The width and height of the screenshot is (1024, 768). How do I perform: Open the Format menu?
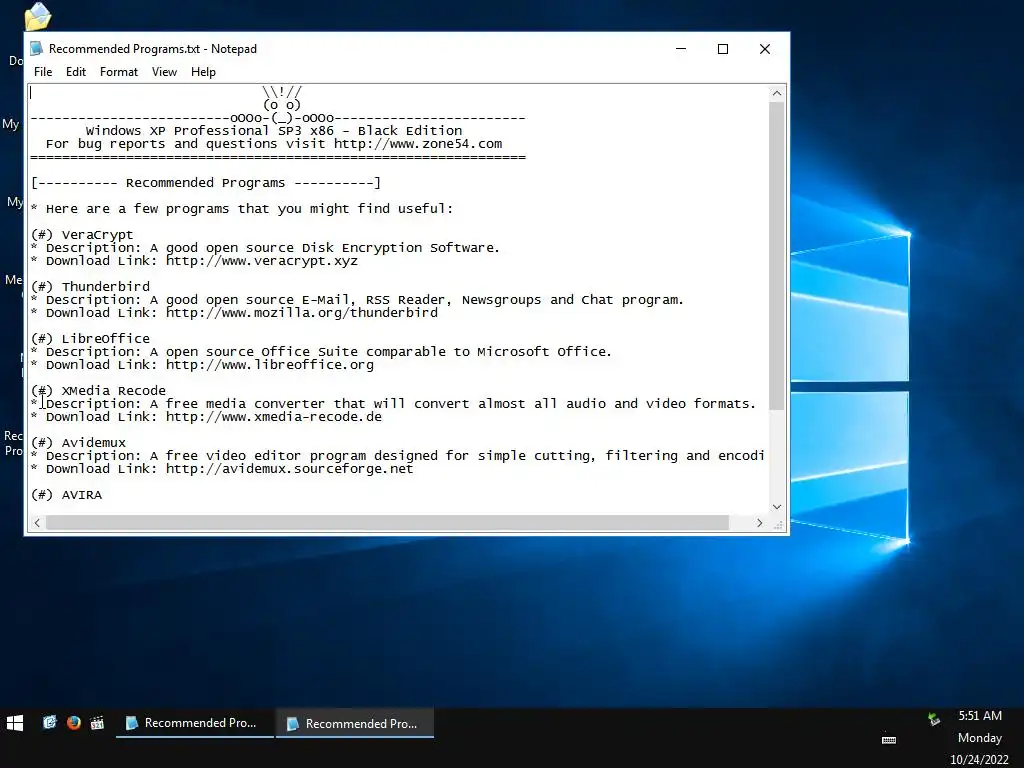[119, 72]
